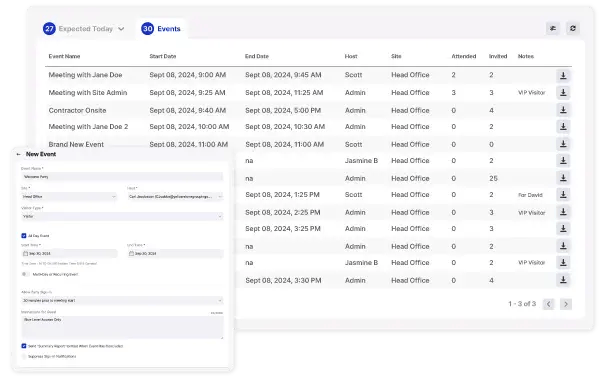600x376 pixels.
Task: Open the Host dropdown in New Event
Action: pos(175,197)
